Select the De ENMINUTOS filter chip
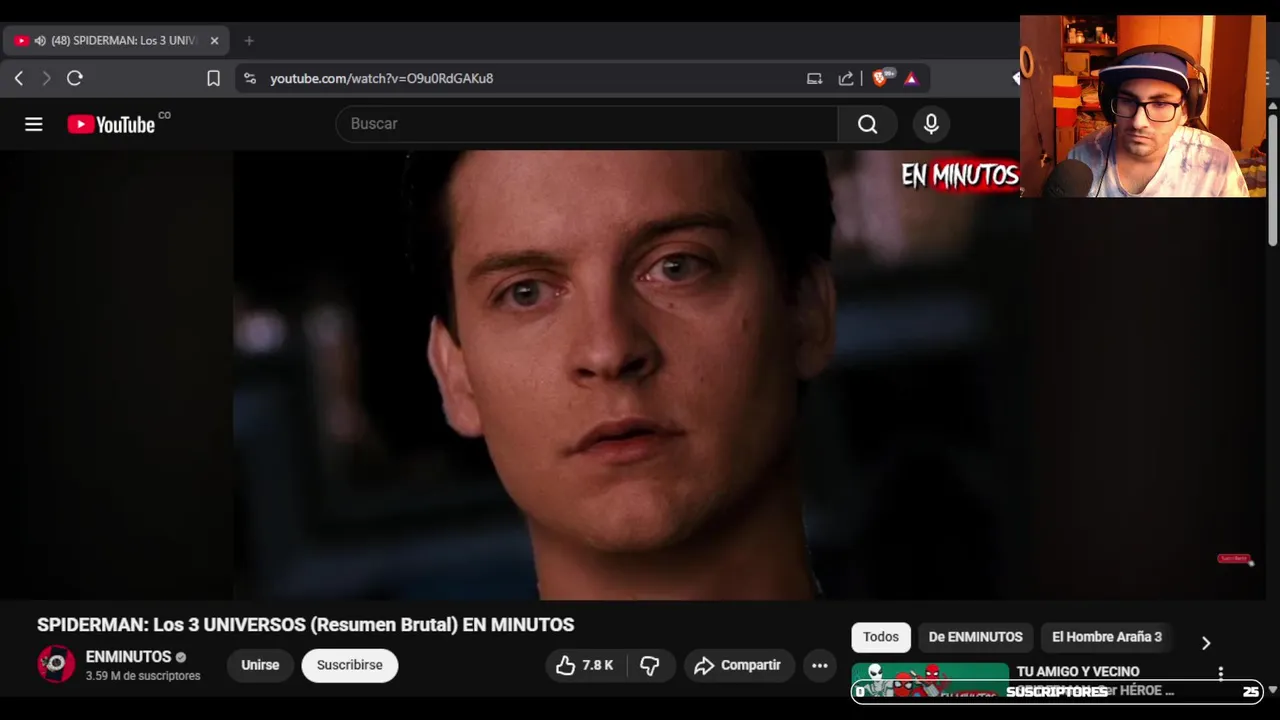 [x=975, y=637]
